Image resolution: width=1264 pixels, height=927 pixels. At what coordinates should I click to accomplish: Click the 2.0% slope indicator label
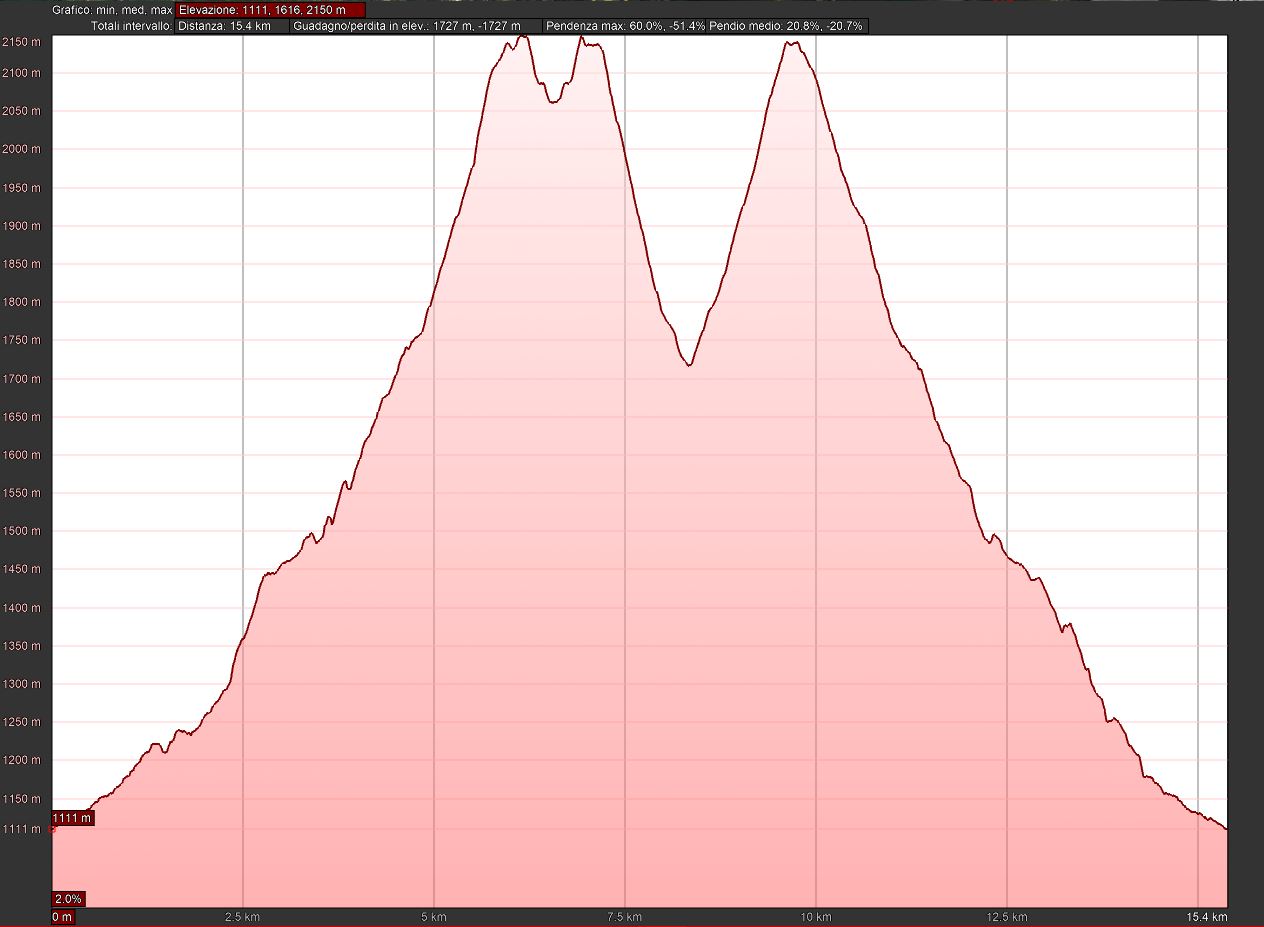(x=68, y=898)
